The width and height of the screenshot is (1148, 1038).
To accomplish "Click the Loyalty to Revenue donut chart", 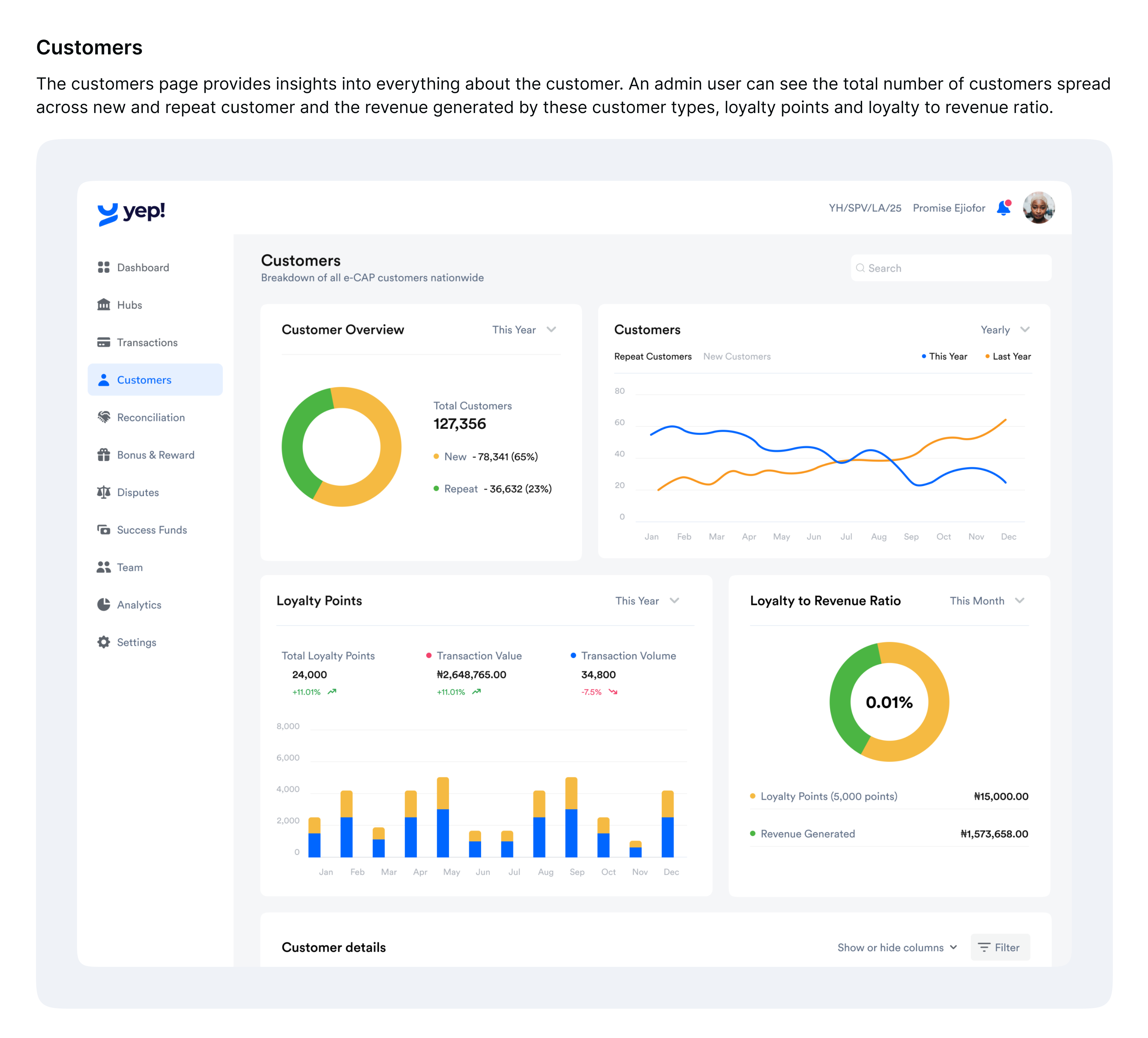I will coord(889,702).
